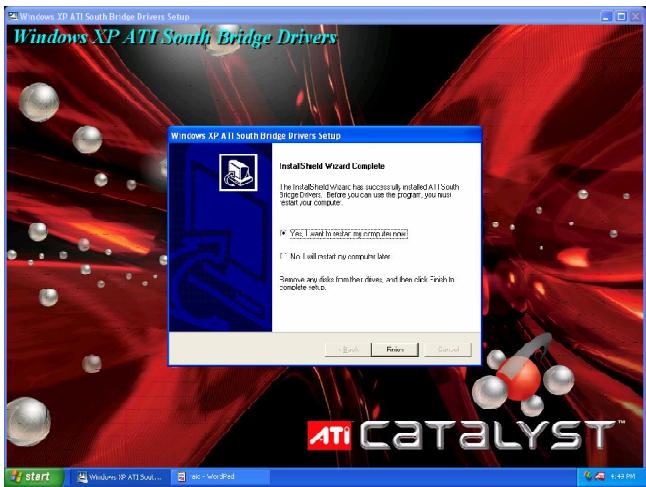Switch to the WordPad taskbar item
This screenshot has width=646, height=487.
tap(222, 477)
